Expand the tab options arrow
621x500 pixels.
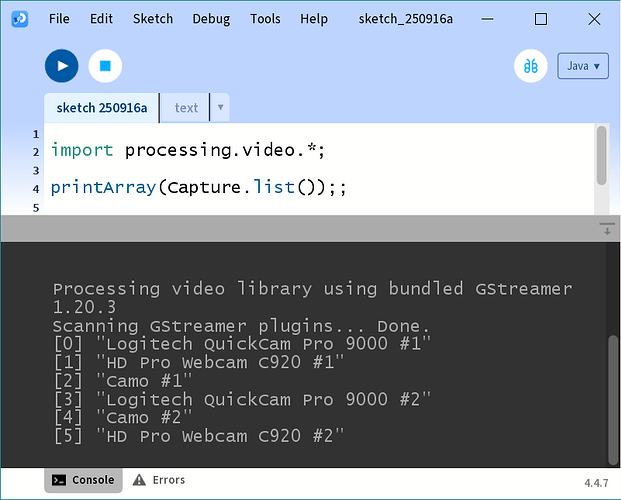(x=220, y=107)
